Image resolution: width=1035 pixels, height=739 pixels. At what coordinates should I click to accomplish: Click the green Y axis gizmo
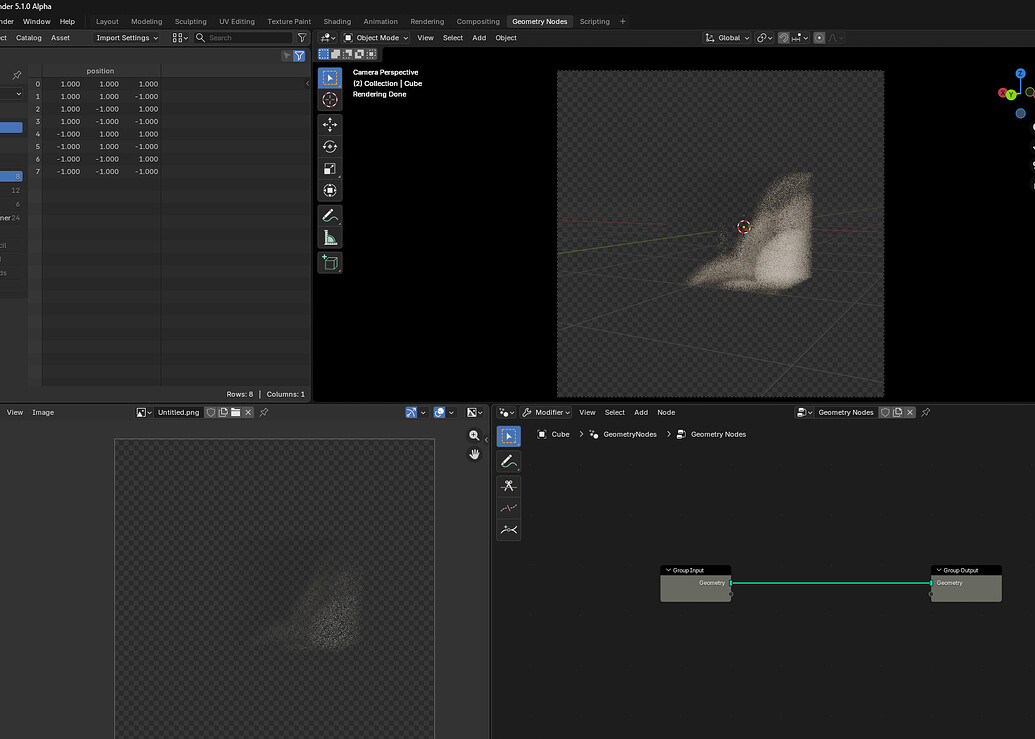point(1011,95)
